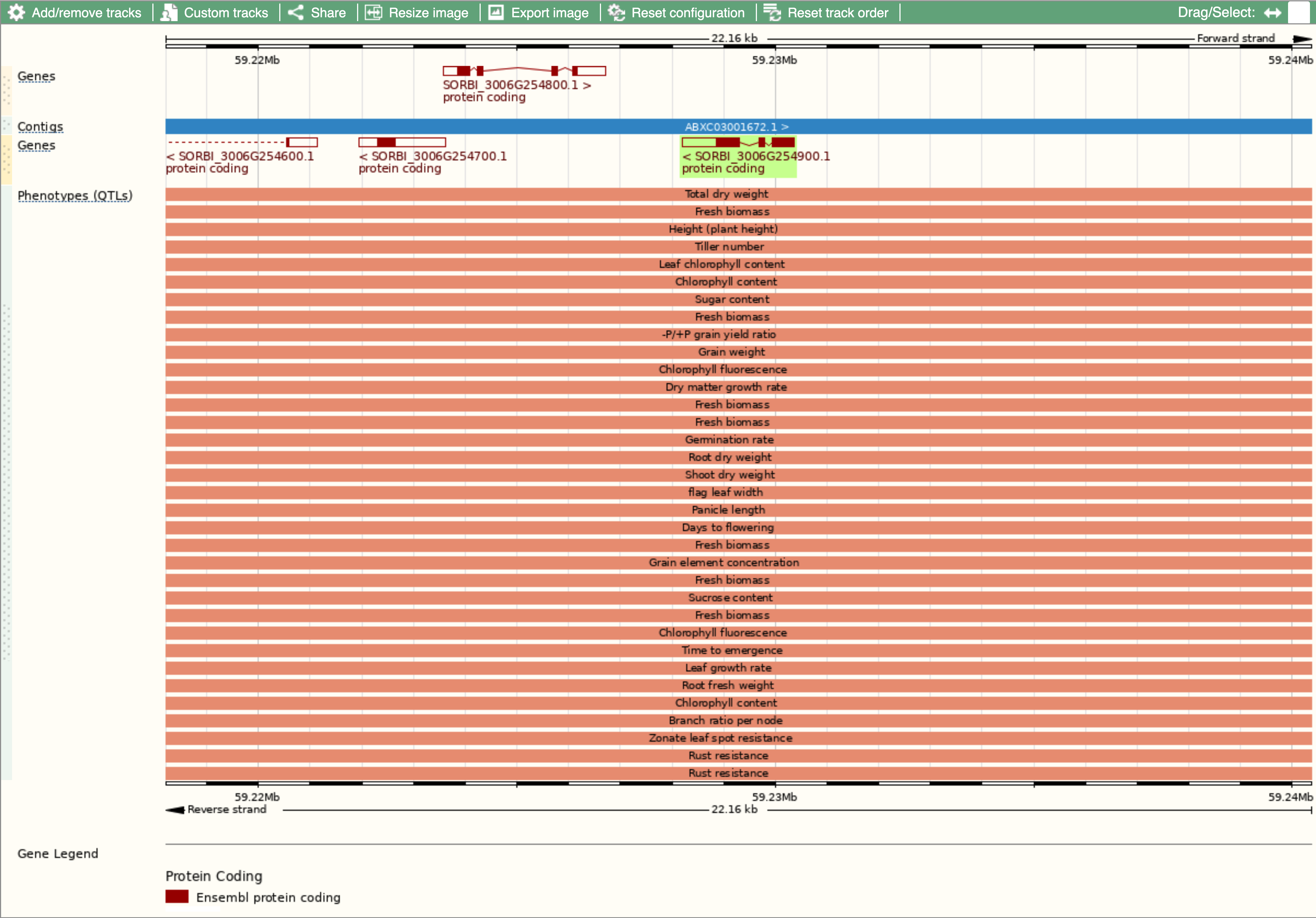This screenshot has height=918, width=1316.
Task: Click the Reset track order icon
Action: pos(772,12)
